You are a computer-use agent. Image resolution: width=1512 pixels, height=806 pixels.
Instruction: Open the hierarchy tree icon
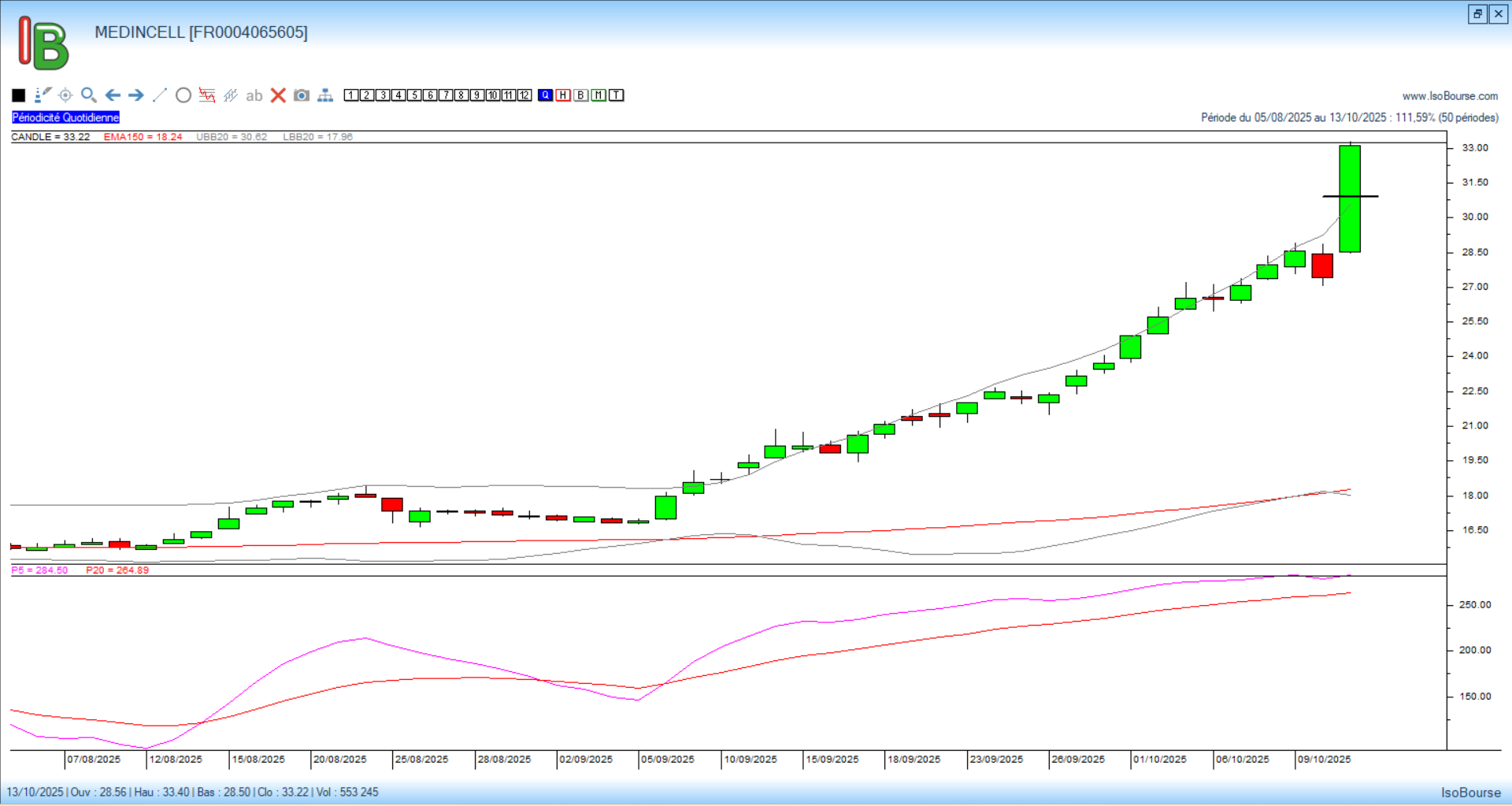[325, 95]
